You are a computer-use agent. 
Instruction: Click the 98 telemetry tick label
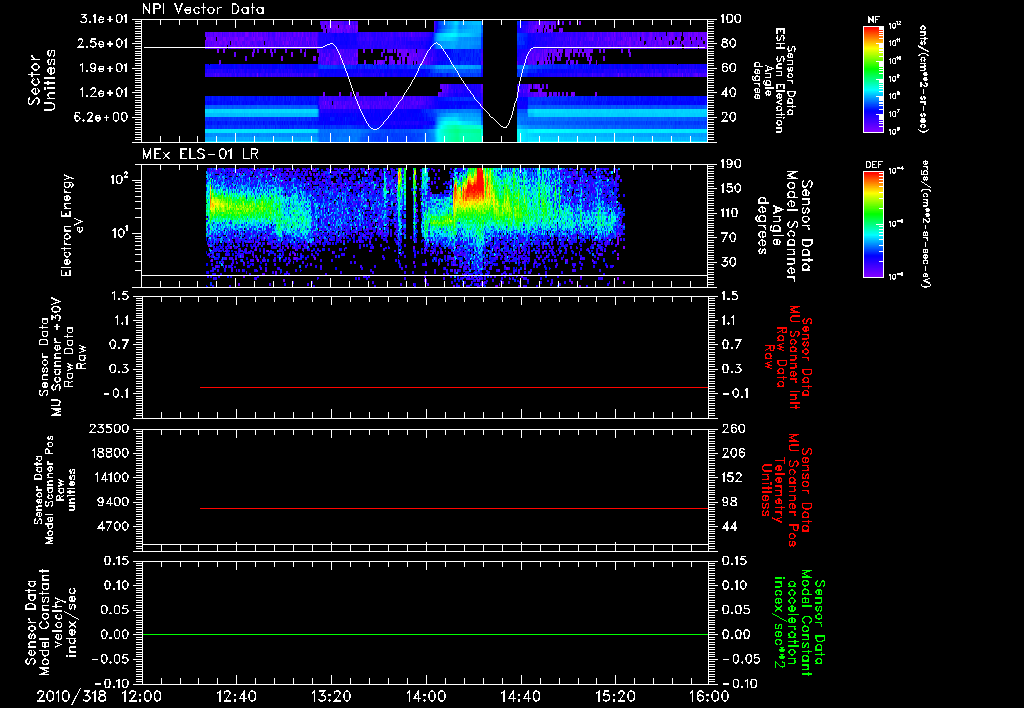[x=728, y=502]
